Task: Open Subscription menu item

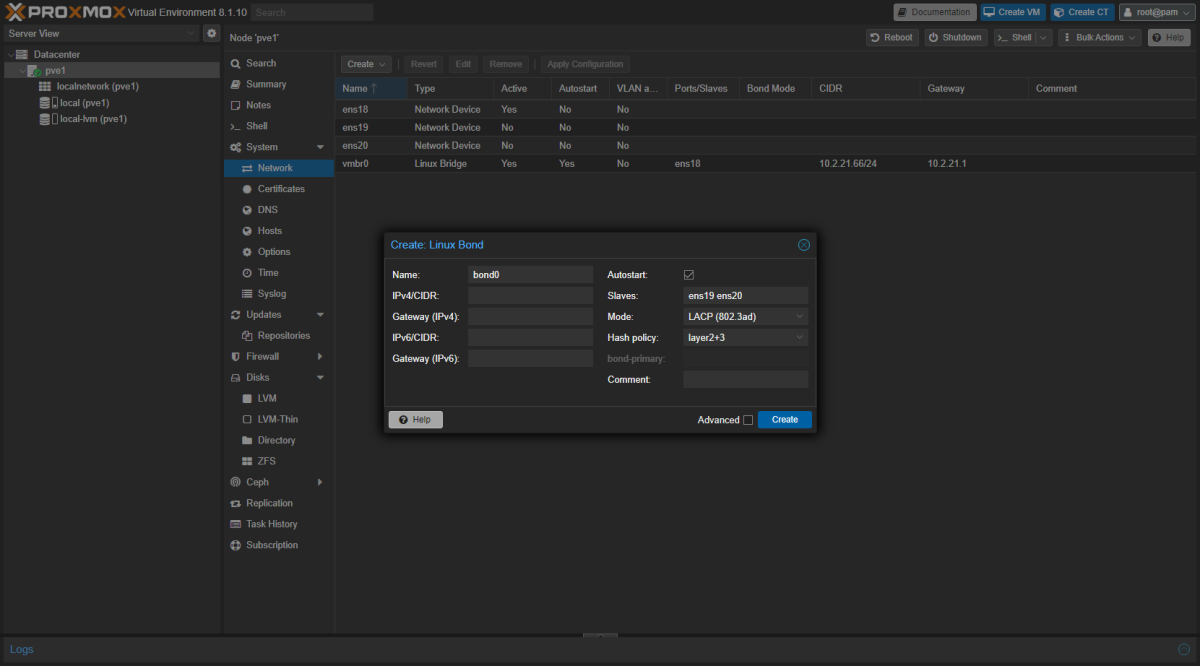Action: click(x=279, y=545)
